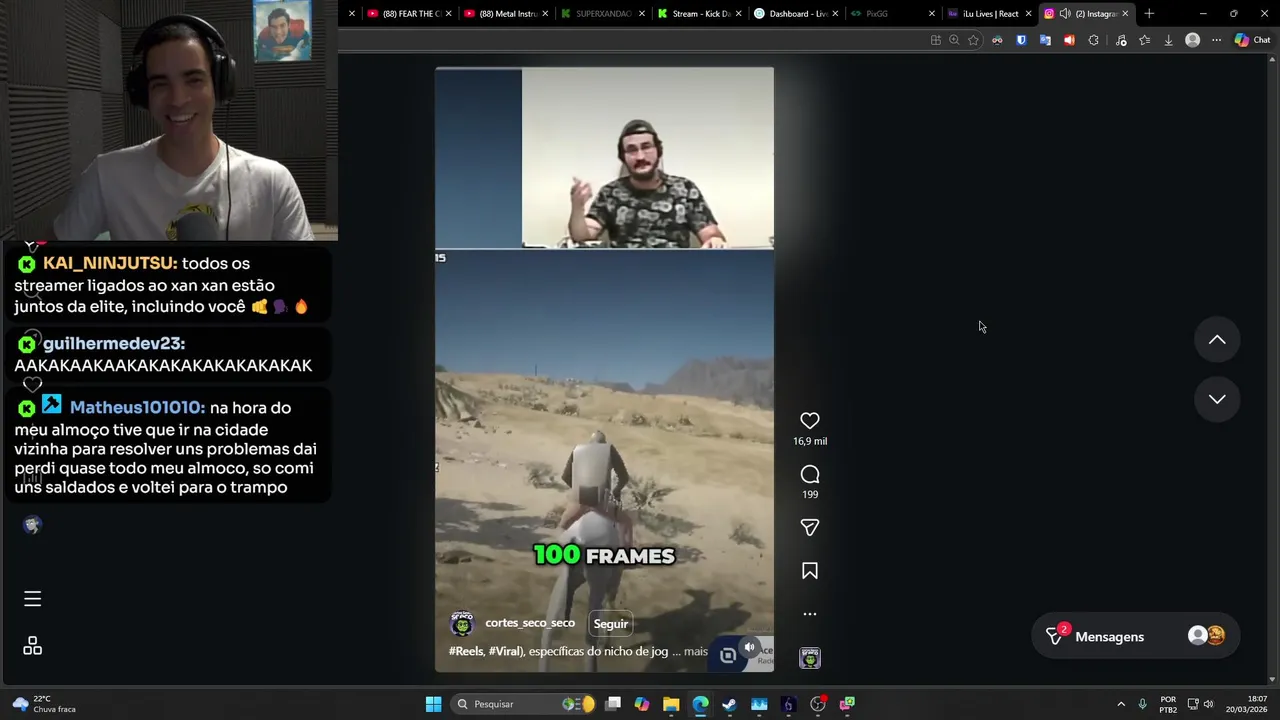Open the browser profile avatar
The image size is (1280, 720).
(x=1192, y=40)
